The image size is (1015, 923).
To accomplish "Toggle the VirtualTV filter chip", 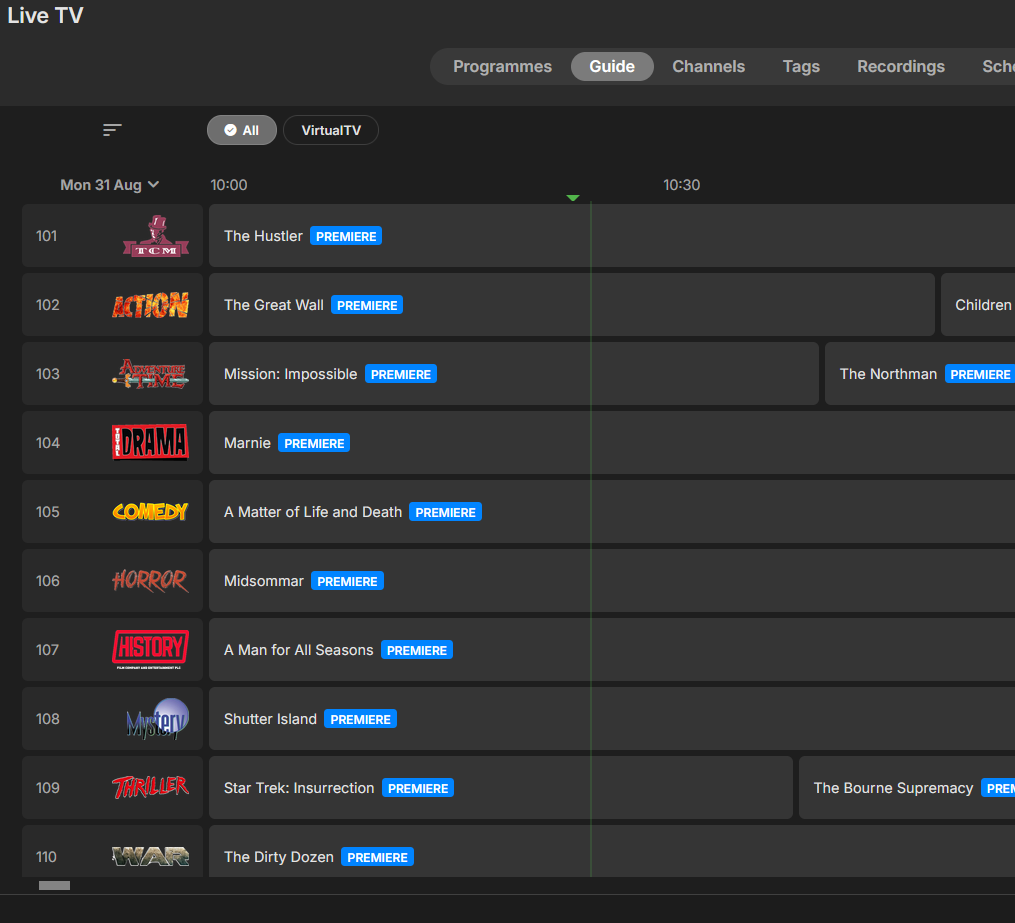I will point(331,130).
